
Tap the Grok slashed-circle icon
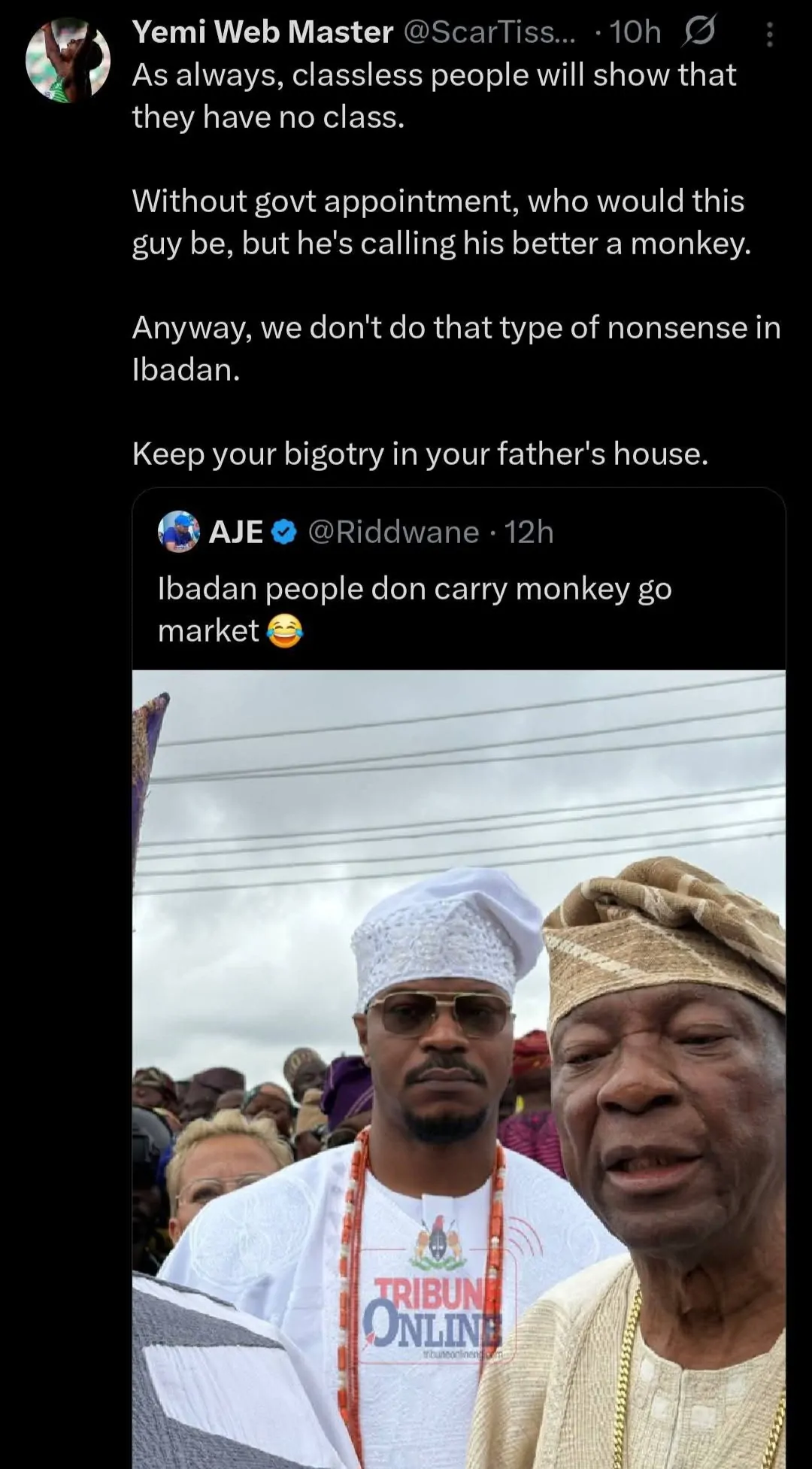[699, 32]
